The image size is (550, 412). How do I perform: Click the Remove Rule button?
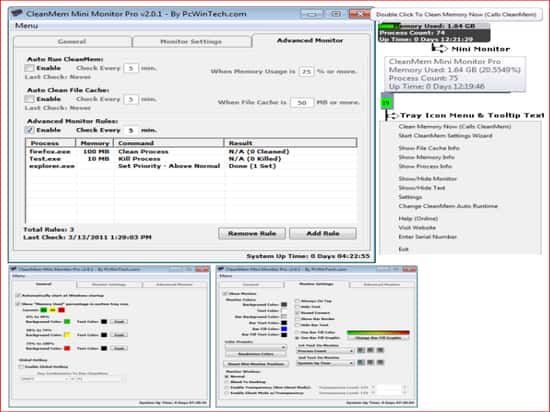252,234
